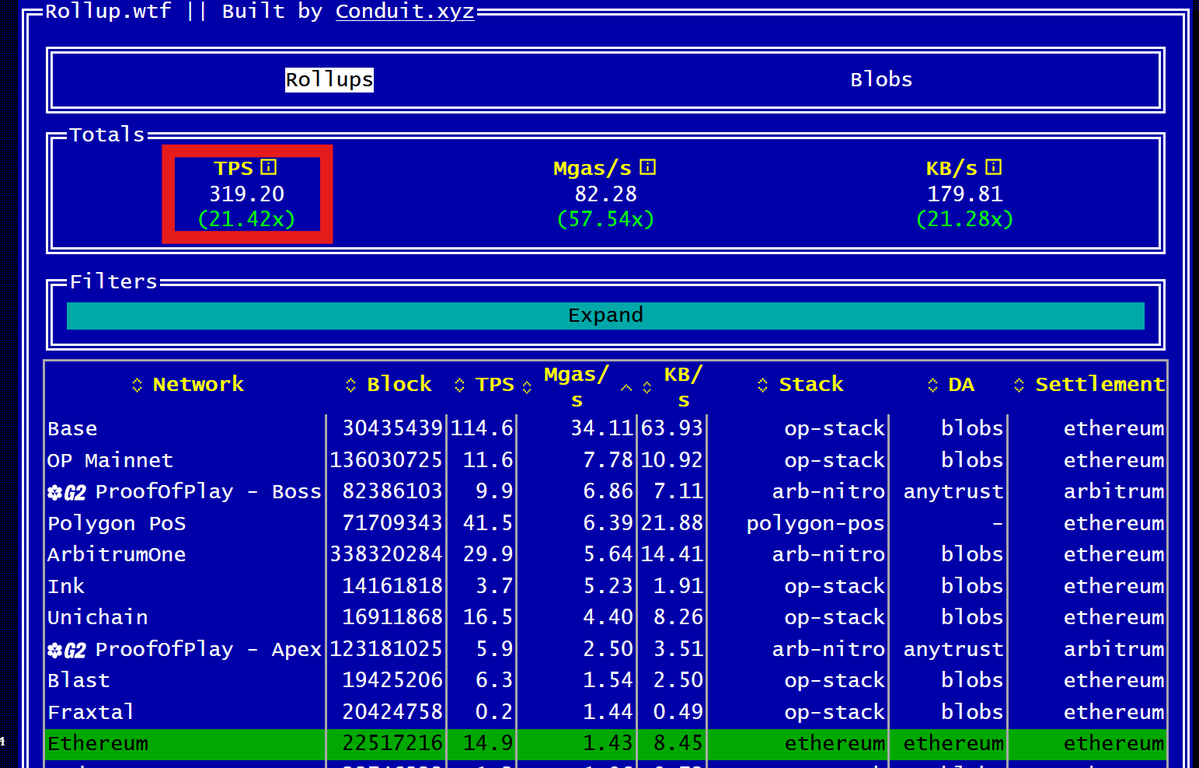
Task: Sort table by KB/s column arrows
Action: [x=647, y=387]
